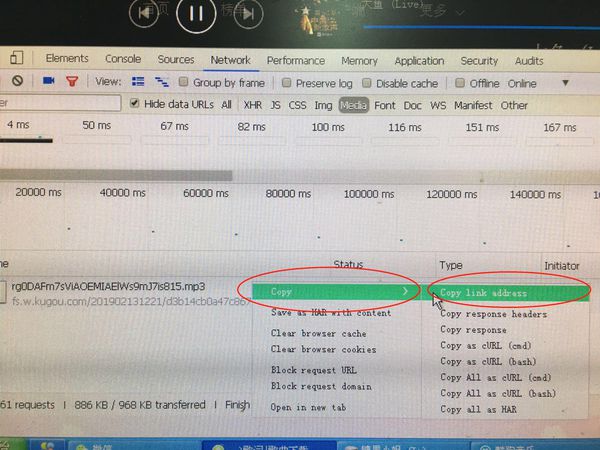Click the filter text input field
600x450 pixels.
[x=60, y=103]
